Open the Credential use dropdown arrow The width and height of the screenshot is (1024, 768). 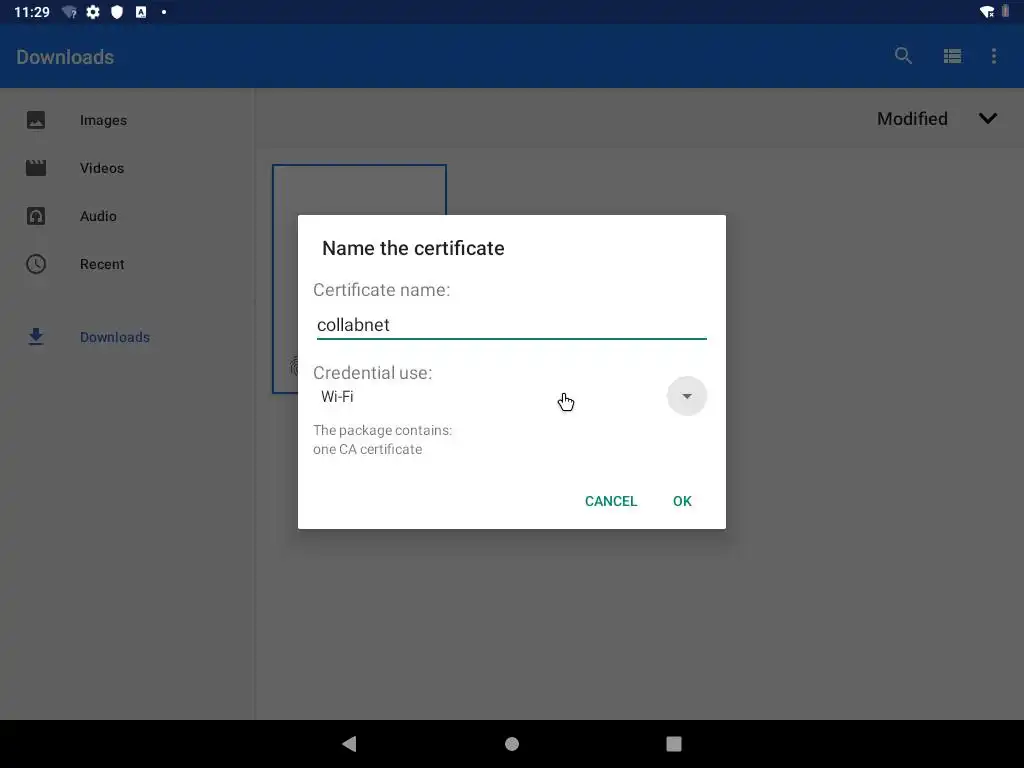686,396
